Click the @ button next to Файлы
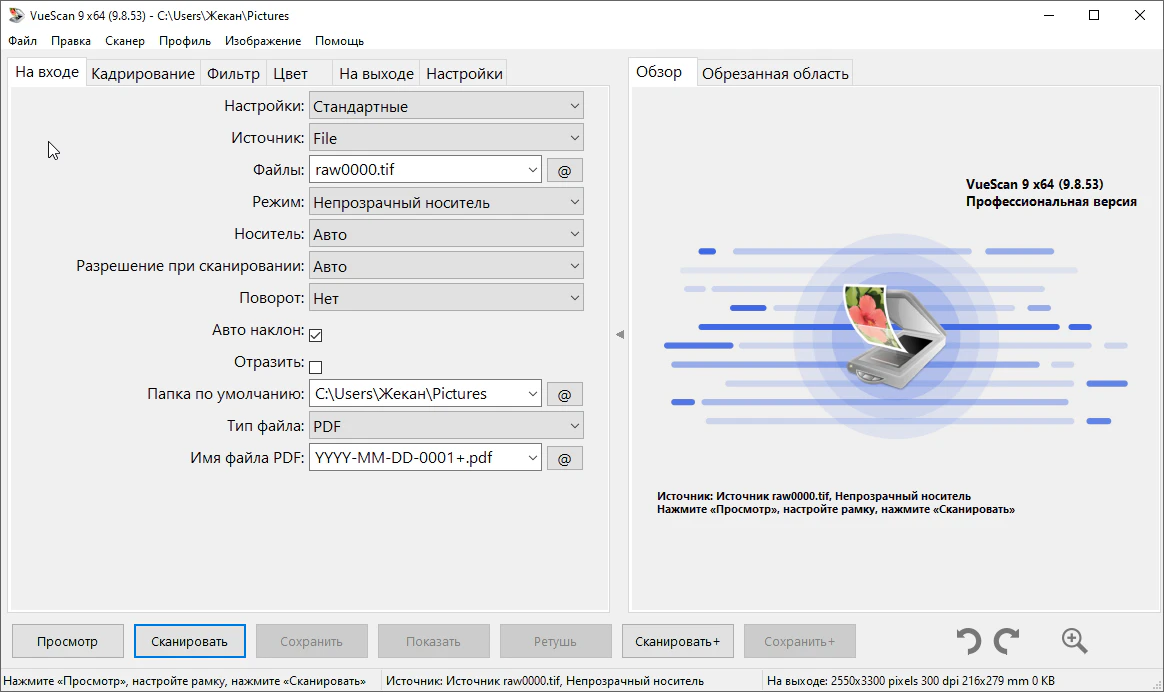Viewport: 1164px width, 692px height. (564, 170)
